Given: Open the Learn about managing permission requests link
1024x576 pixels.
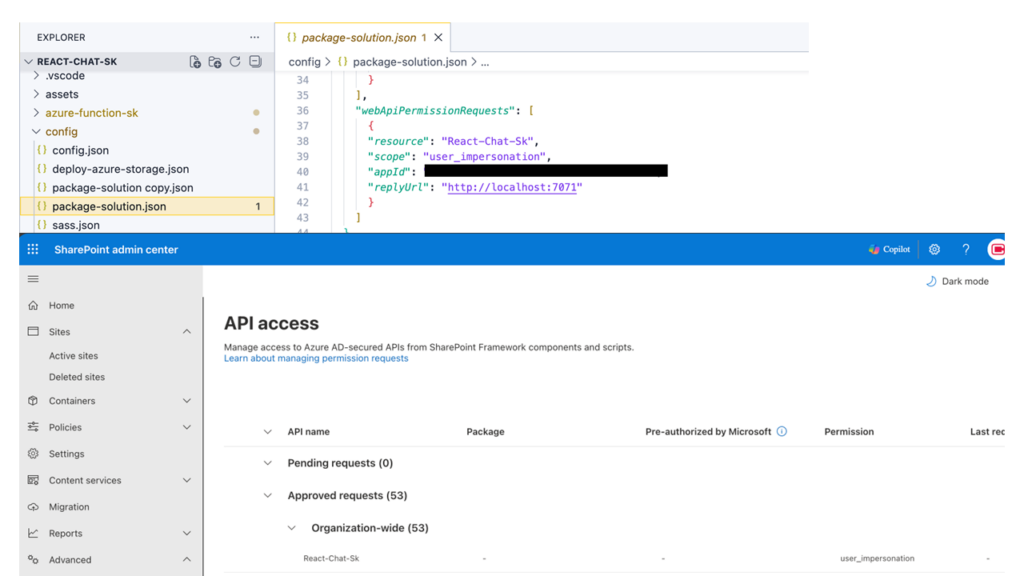Looking at the screenshot, I should point(316,358).
